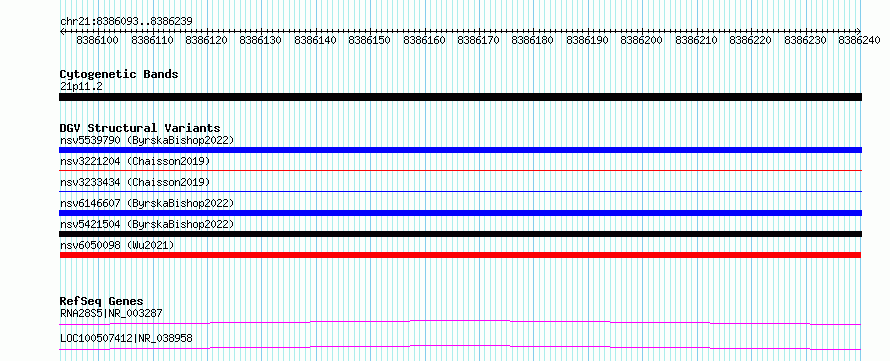Click ruler position 8386170
This screenshot has width=890, height=361.
(478, 40)
